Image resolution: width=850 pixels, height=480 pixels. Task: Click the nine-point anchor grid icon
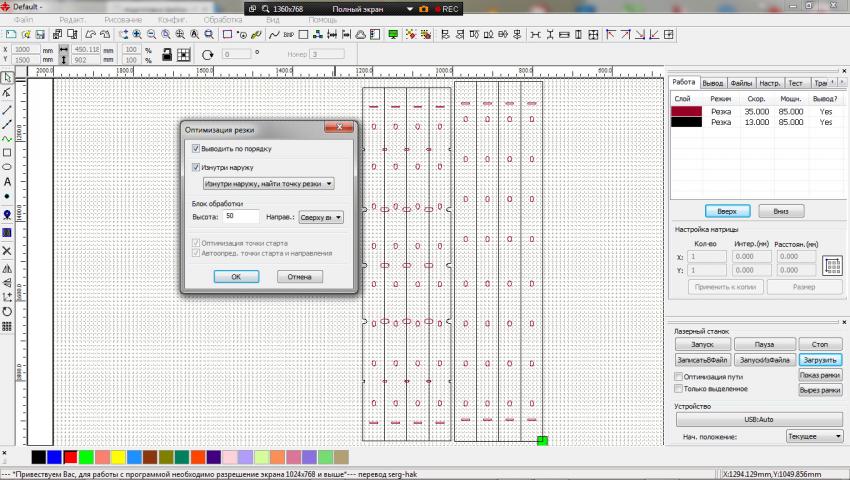point(184,54)
